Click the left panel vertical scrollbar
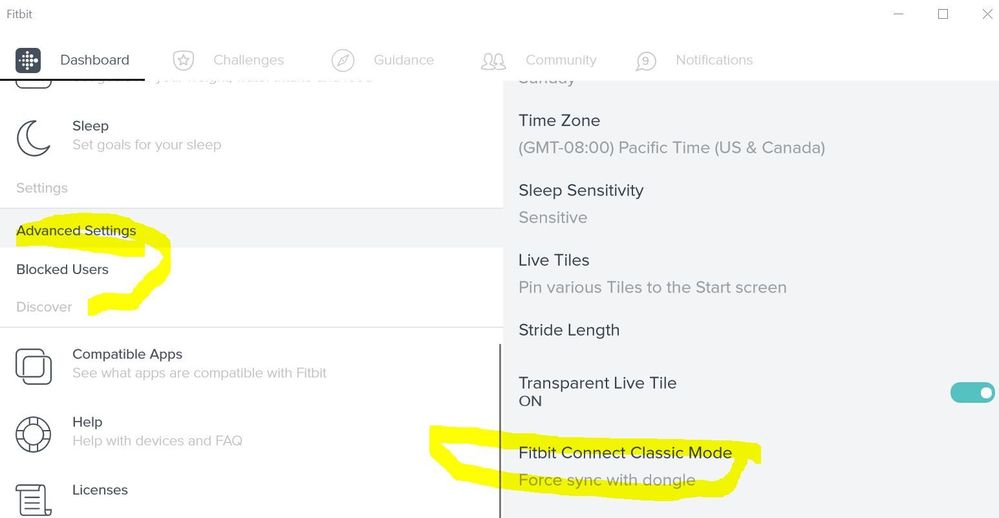The width and height of the screenshot is (999, 518). coord(500,431)
